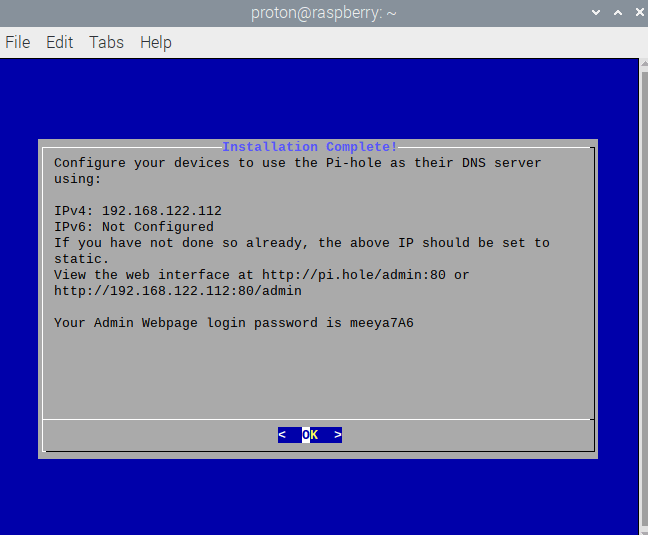This screenshot has height=535, width=648.
Task: Open the Tabs menu
Action: pos(106,42)
